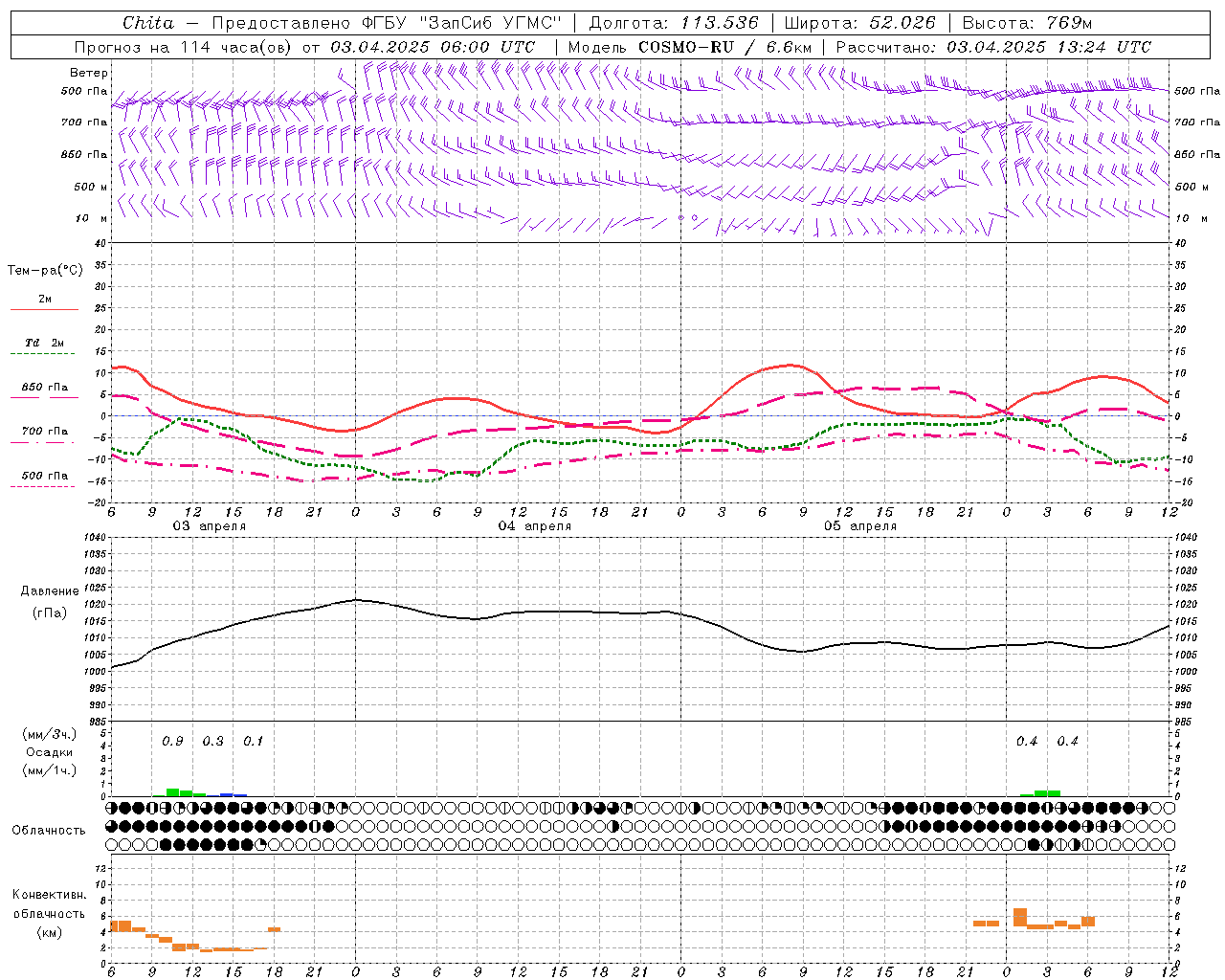Click the "Модель" label in header
Viewport: 1225px width, 980px height.
[598, 47]
